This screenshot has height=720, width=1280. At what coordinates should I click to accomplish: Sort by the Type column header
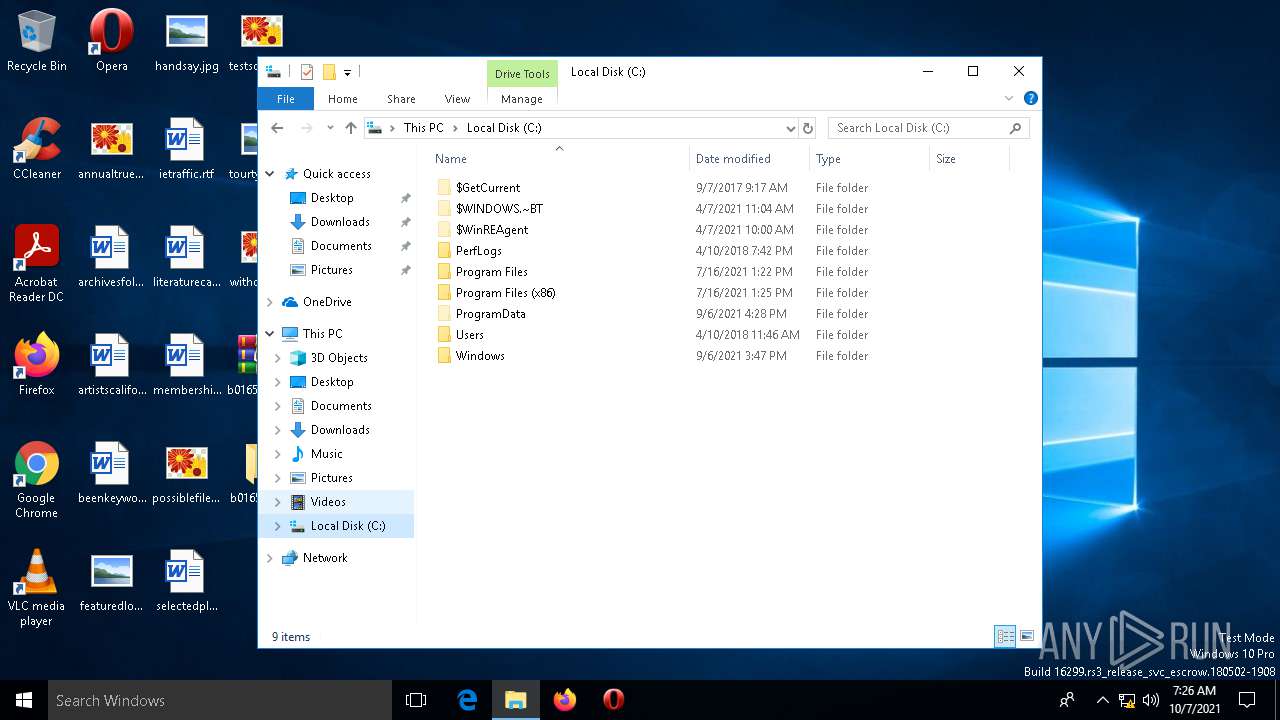[x=828, y=159]
